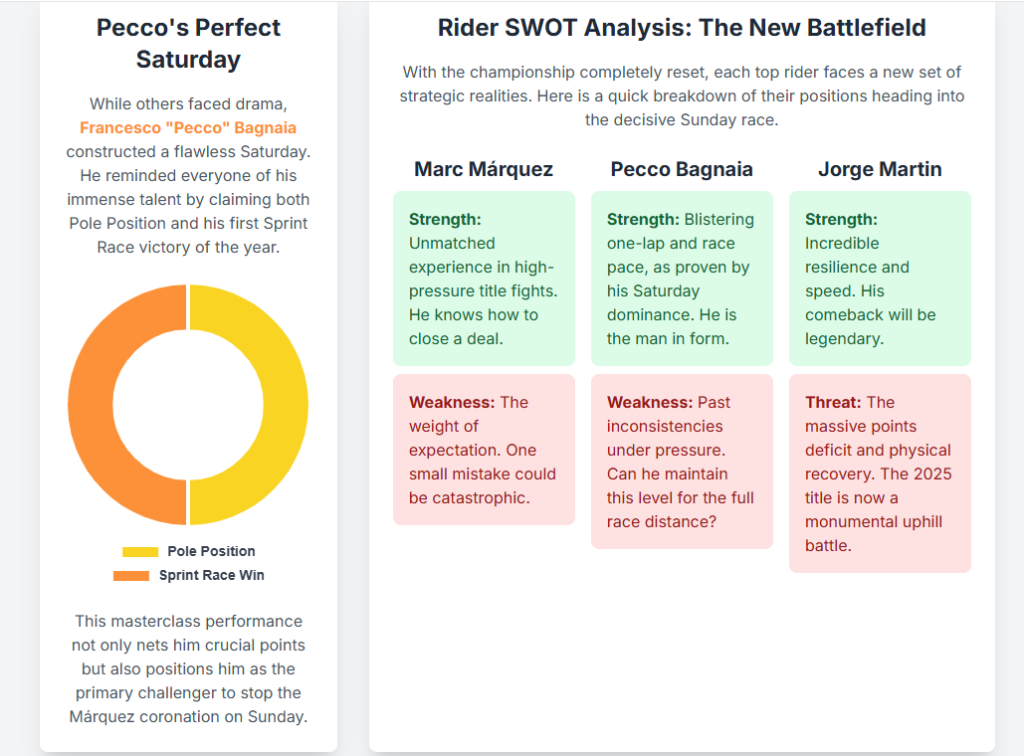1024x756 pixels.
Task: Open Marc Márquez's red Weakness card
Action: (484, 449)
